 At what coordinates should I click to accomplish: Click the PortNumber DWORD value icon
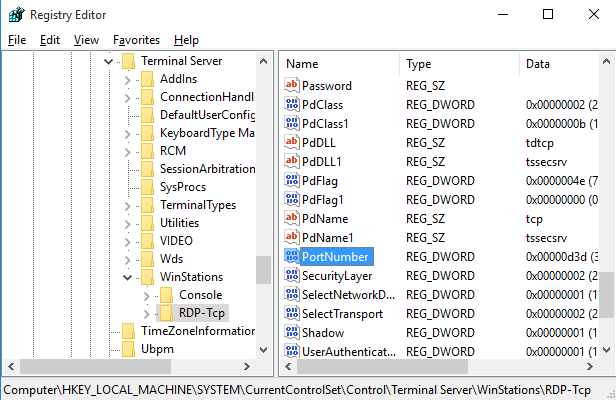point(292,256)
